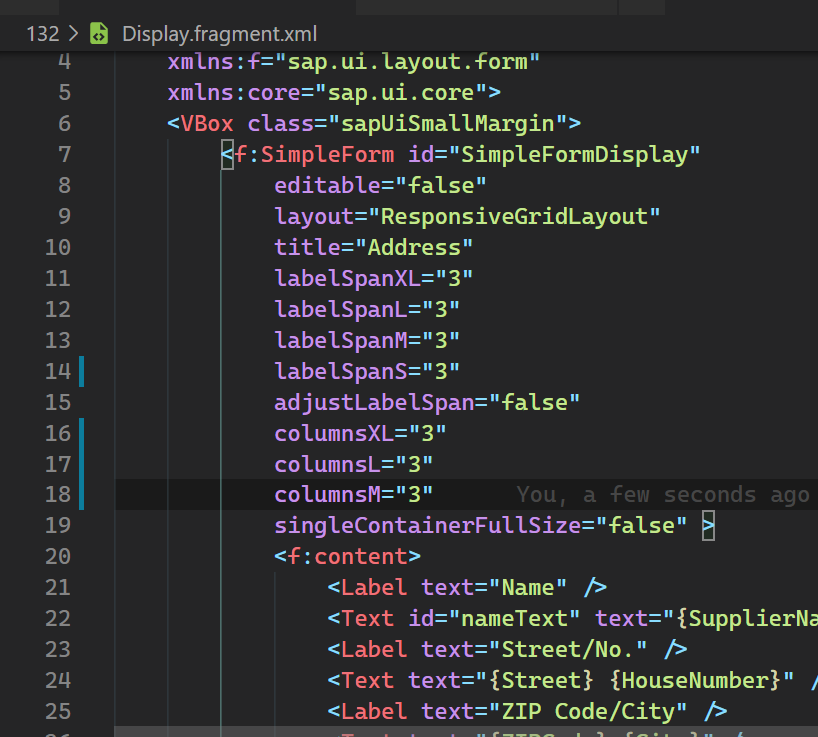
Task: Click line number 20 in gutter
Action: pos(58,557)
